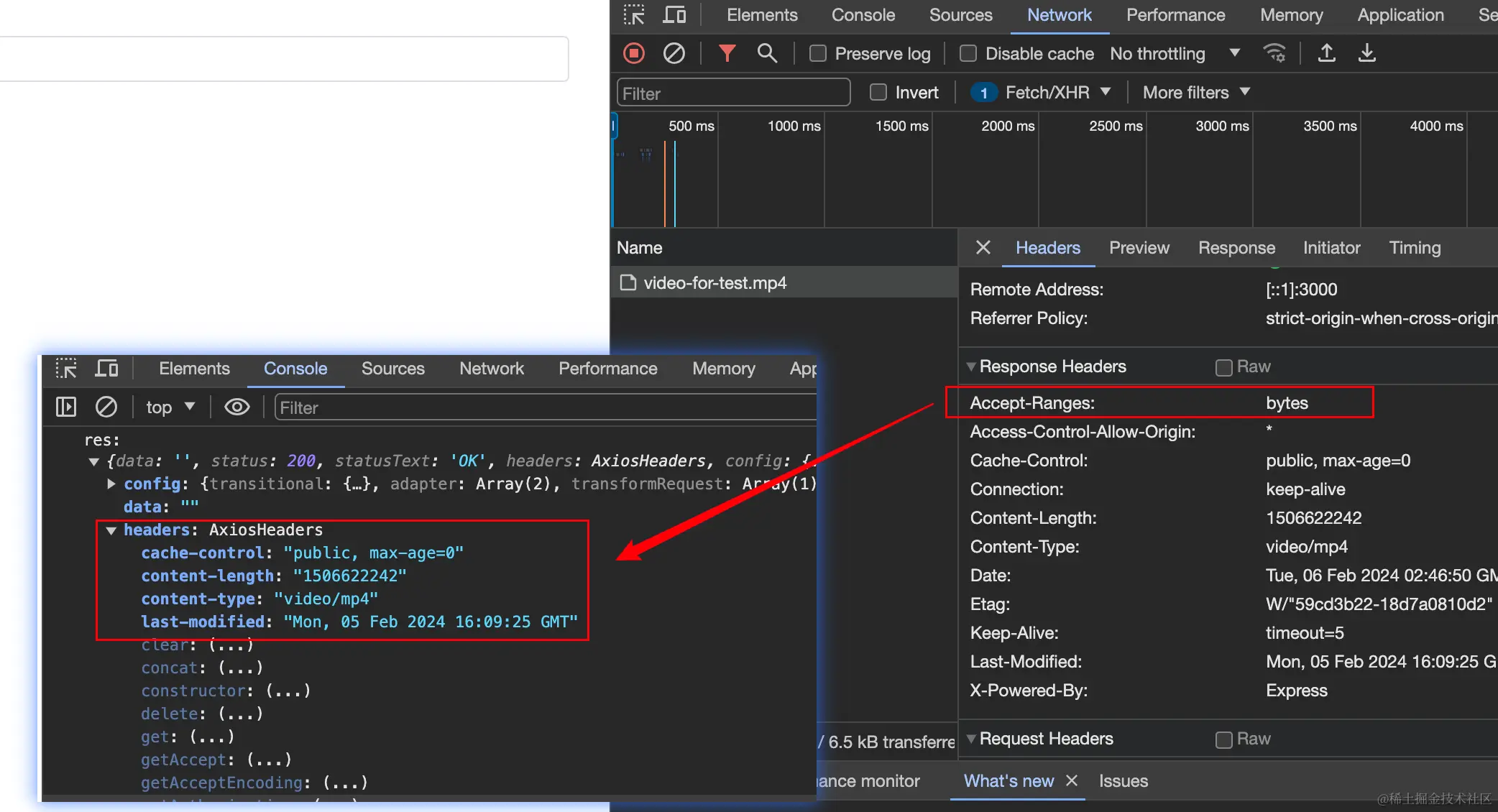Click the Console Filter input field

(x=545, y=408)
